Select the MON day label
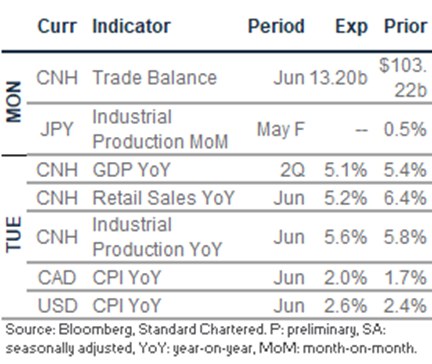 pyautogui.click(x=14, y=102)
